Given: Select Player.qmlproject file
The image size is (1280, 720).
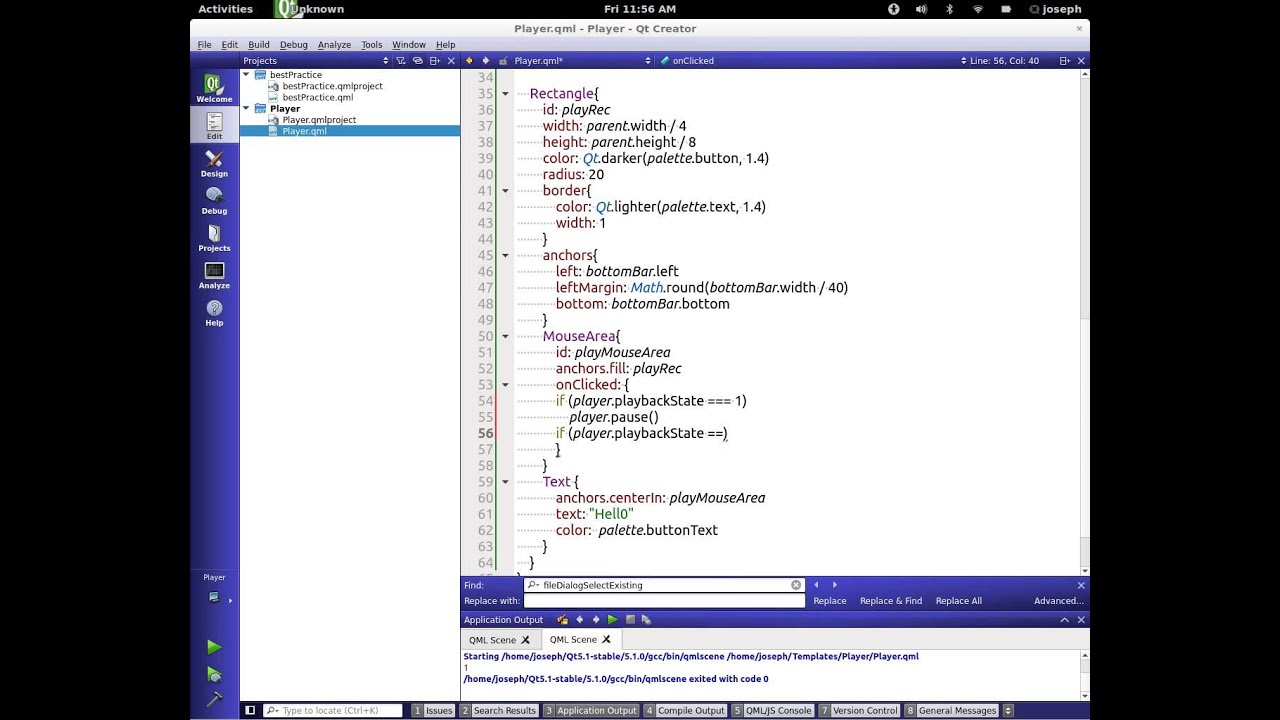Looking at the screenshot, I should click(x=319, y=120).
